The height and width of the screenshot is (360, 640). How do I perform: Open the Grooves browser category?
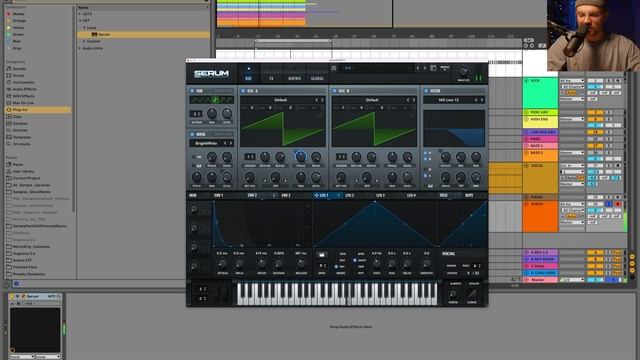20,130
